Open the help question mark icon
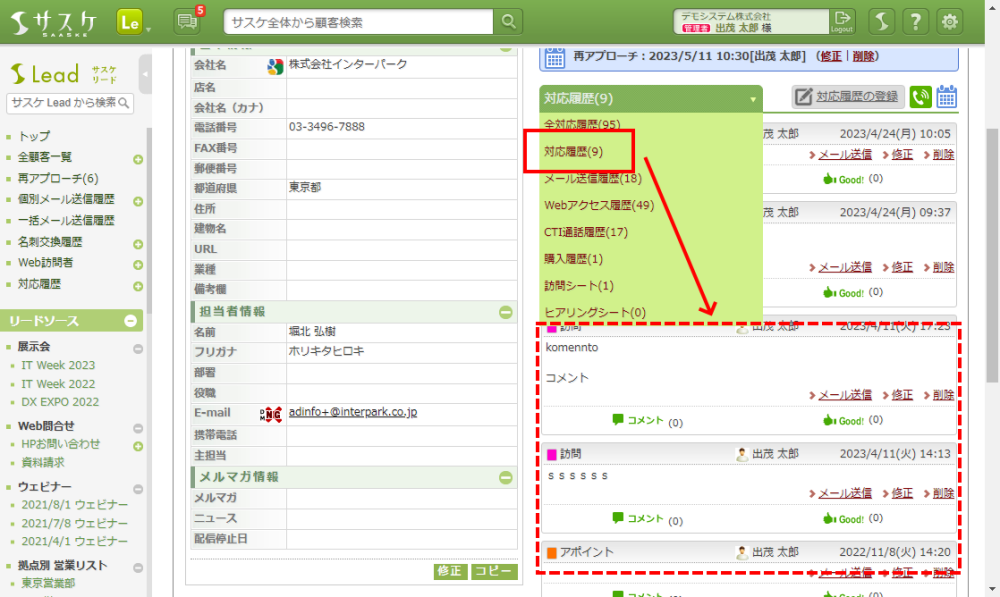1000x597 pixels. [914, 21]
